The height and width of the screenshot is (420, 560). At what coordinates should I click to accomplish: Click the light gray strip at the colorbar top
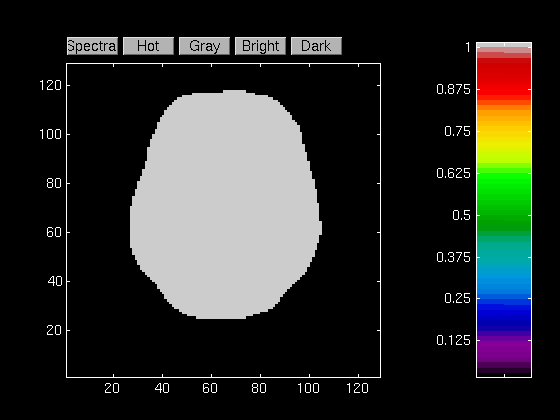pyautogui.click(x=504, y=45)
